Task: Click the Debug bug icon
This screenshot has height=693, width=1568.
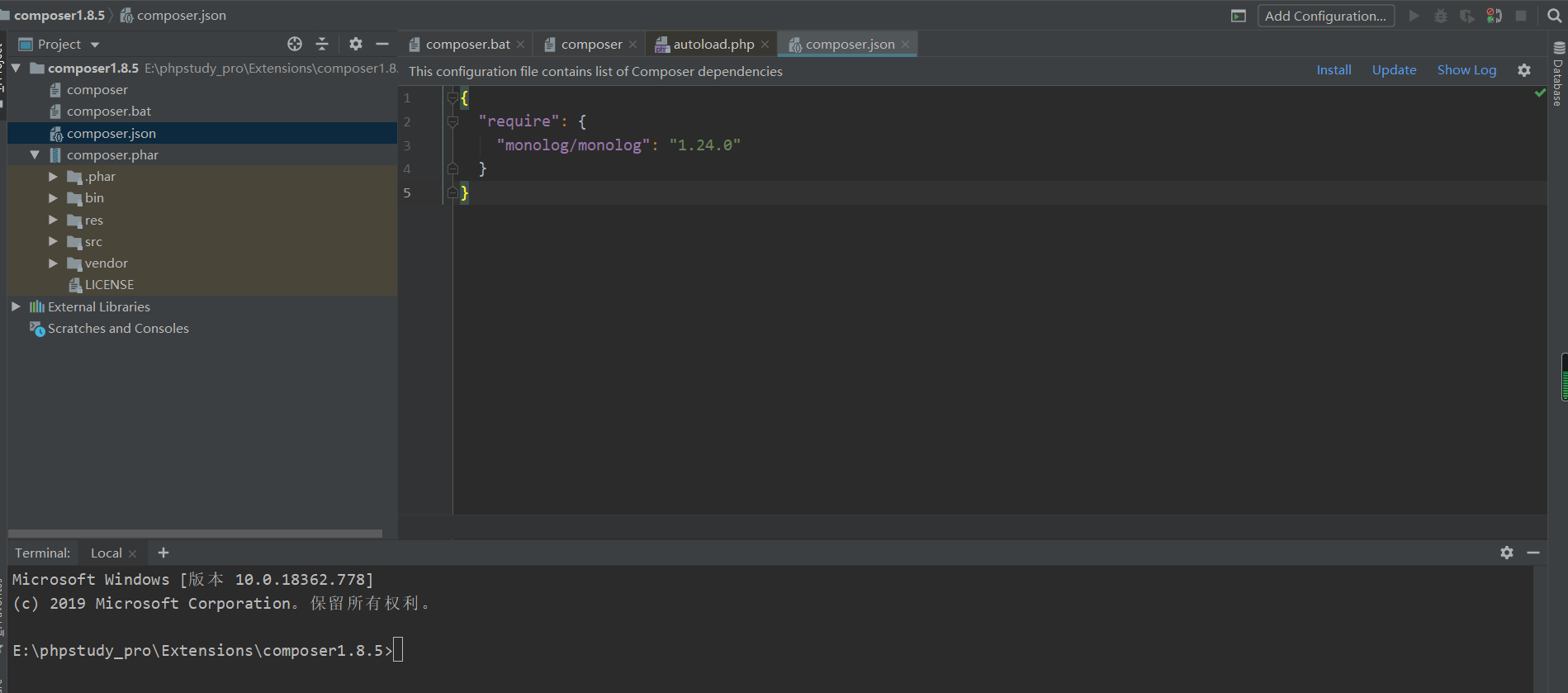Action: pos(1441,16)
